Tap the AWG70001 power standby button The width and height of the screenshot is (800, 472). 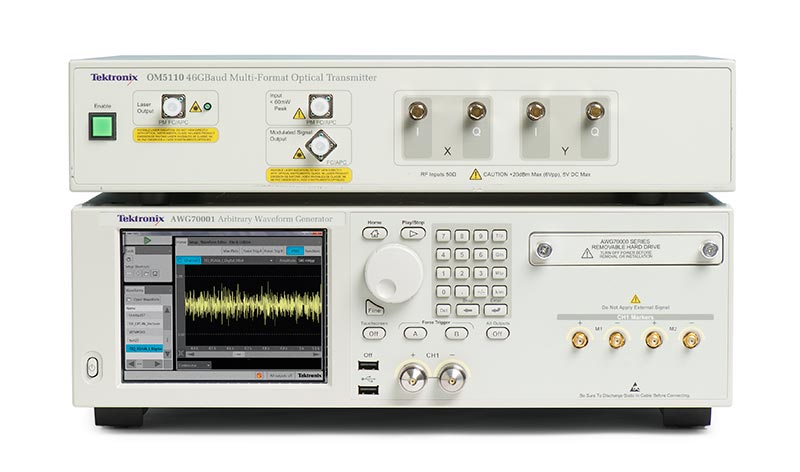(x=92, y=367)
